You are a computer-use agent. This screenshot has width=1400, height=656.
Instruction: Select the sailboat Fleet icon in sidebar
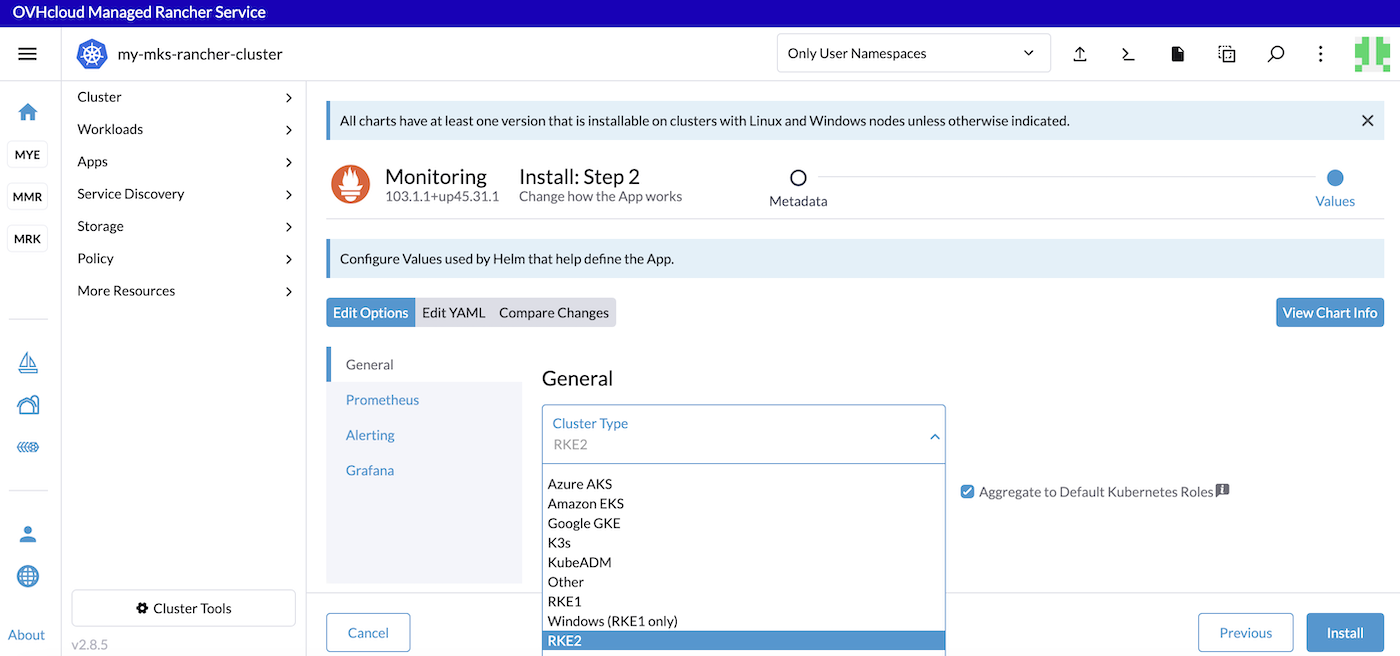27,362
